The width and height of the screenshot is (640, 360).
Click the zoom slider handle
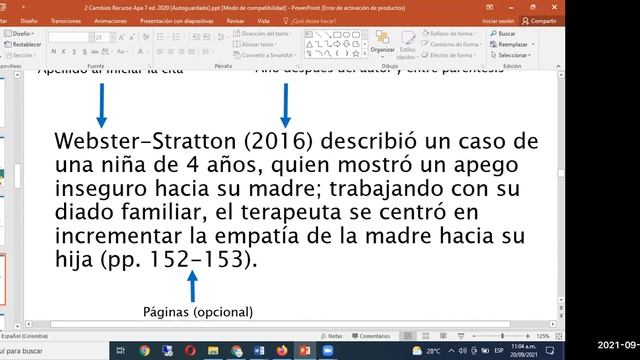tap(502, 336)
